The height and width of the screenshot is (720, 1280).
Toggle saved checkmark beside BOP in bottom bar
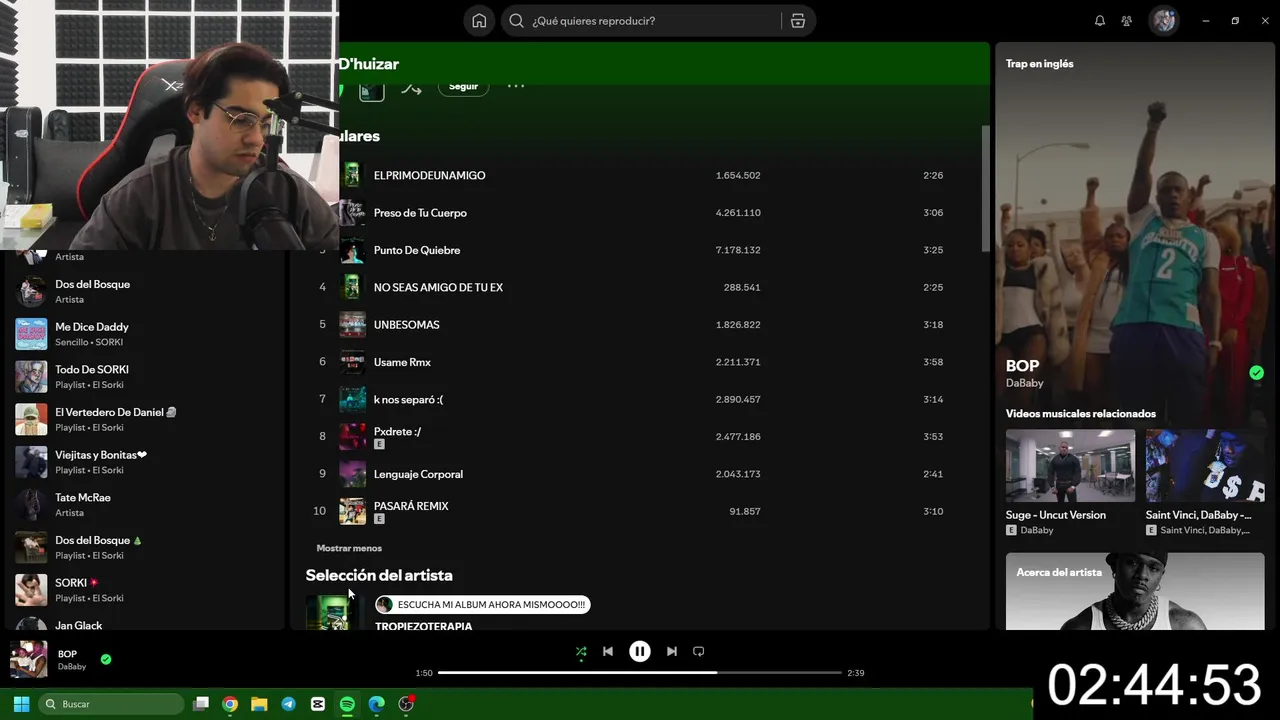106,659
